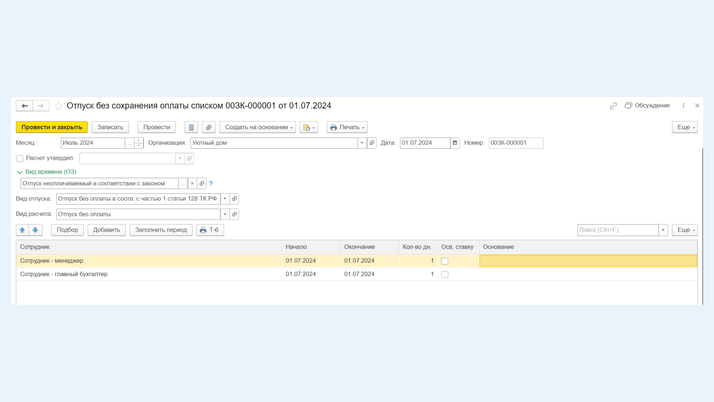Viewport: 714px width, 402px height.
Task: Move row down with blue arrow
Action: 35,230
